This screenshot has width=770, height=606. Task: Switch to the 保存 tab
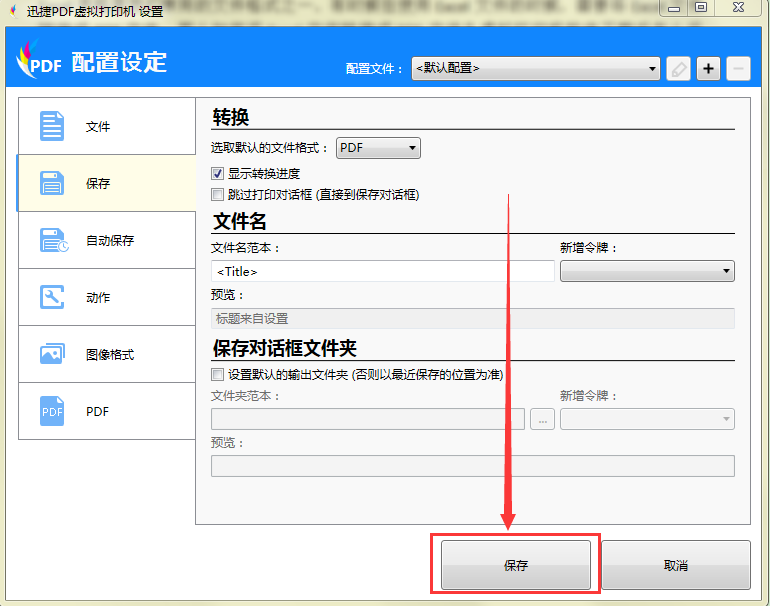click(107, 183)
